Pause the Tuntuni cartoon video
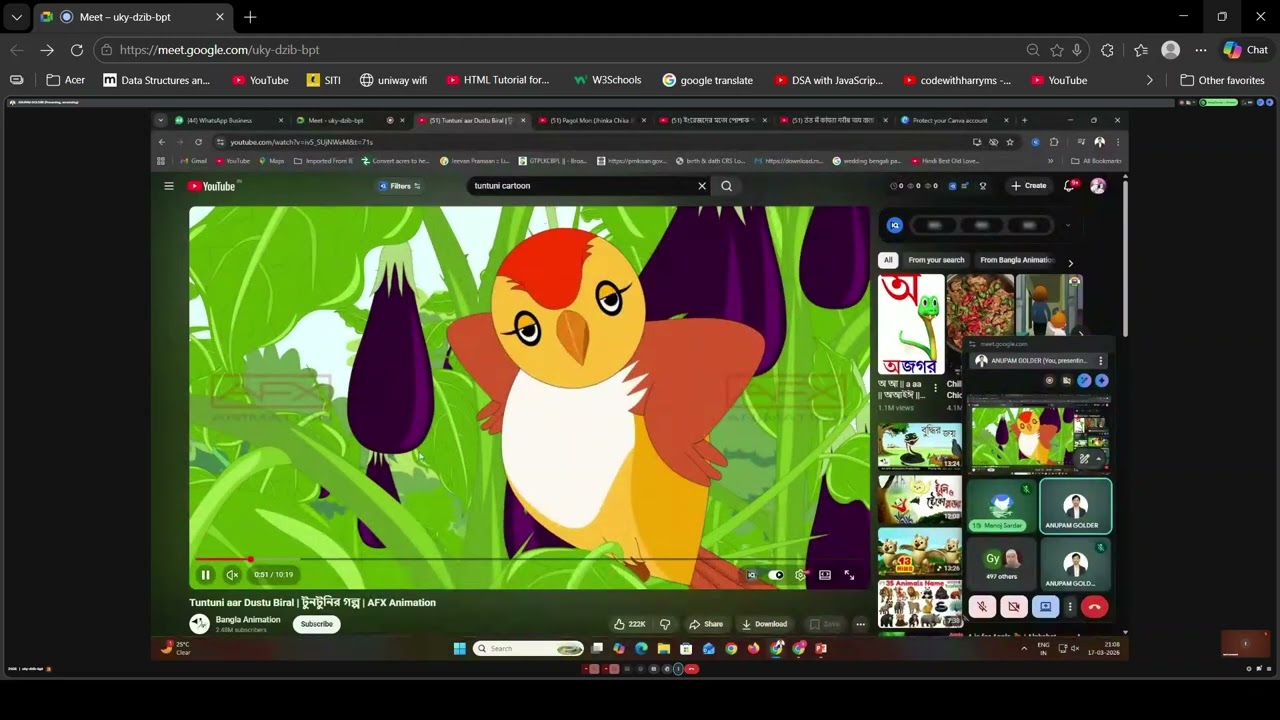 point(205,575)
